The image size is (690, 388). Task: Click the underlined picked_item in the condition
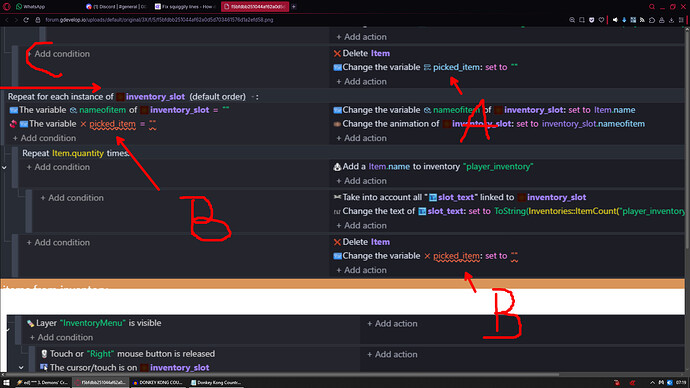click(112, 124)
